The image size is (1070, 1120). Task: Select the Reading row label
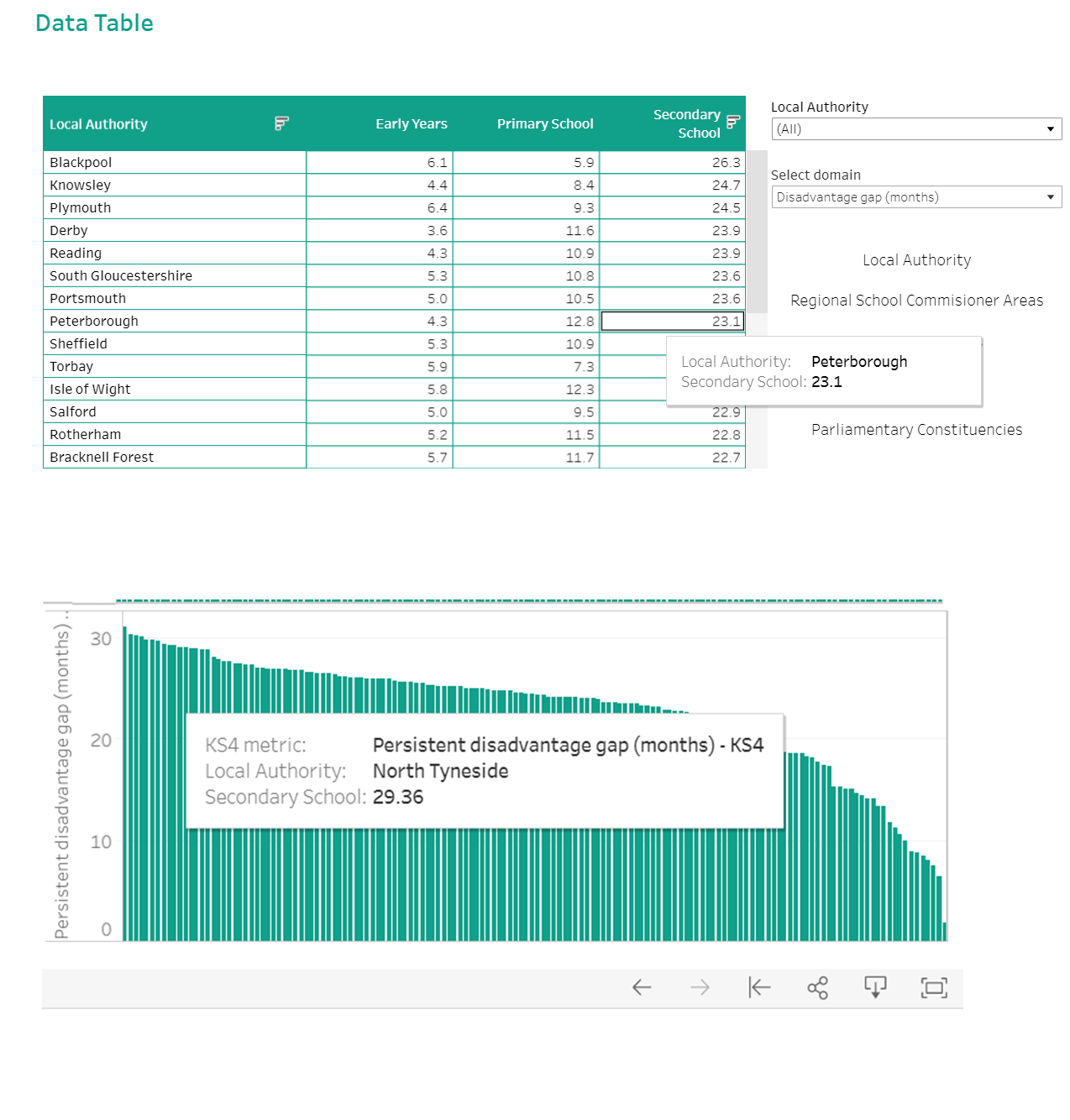click(76, 254)
